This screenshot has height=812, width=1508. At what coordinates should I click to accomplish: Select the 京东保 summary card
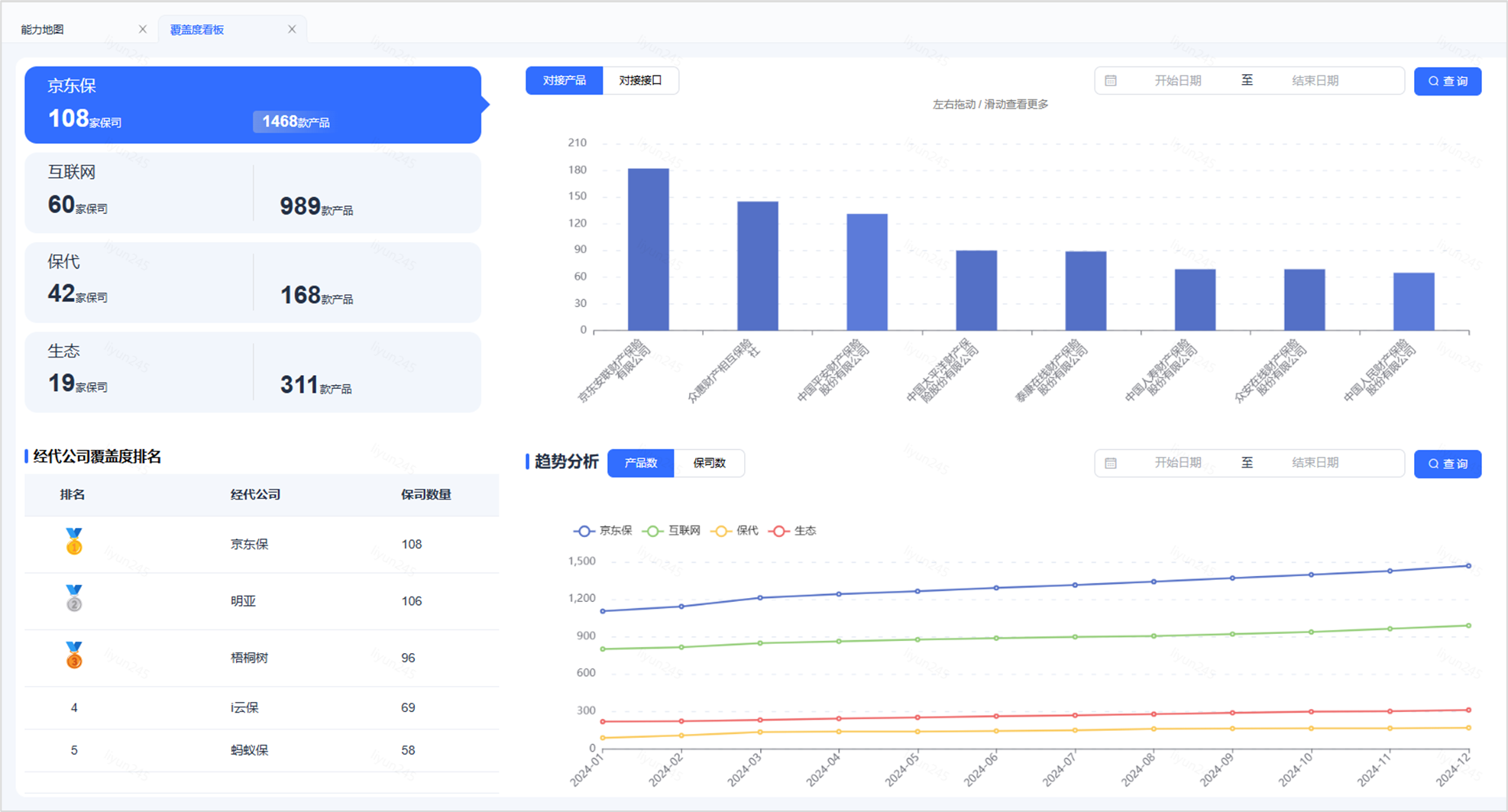[x=253, y=105]
